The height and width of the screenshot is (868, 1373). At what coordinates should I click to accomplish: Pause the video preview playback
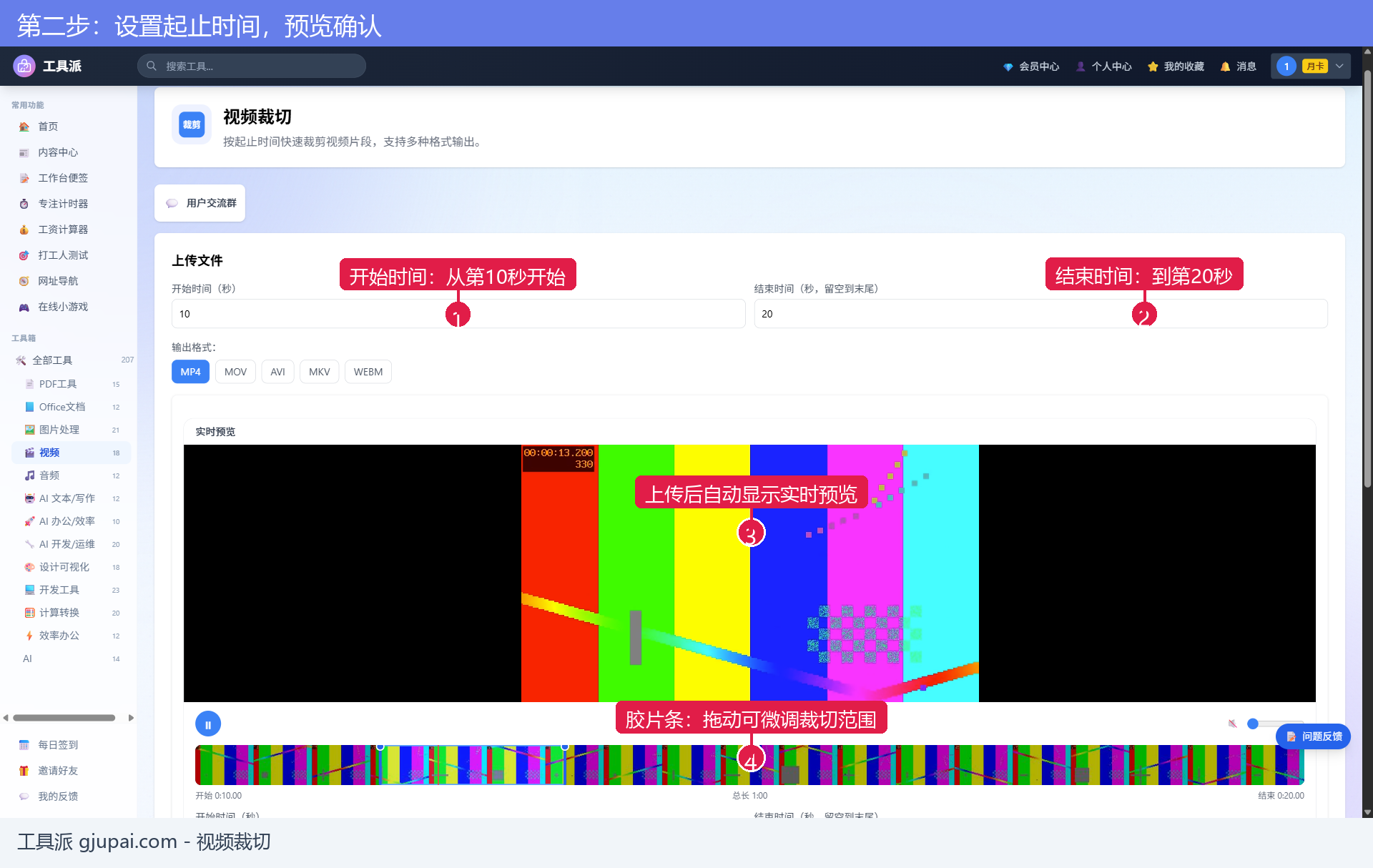pyautogui.click(x=208, y=724)
